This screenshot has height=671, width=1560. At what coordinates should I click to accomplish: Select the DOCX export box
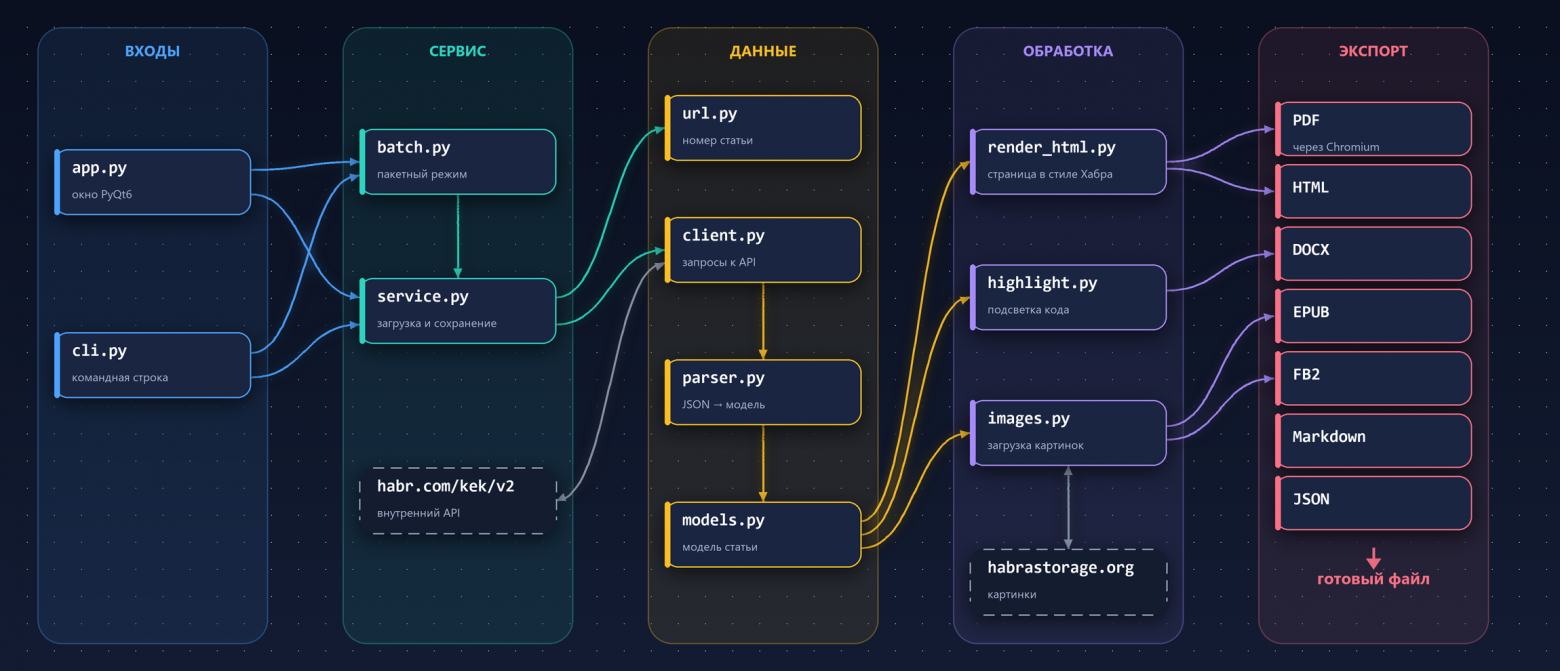[x=1374, y=253]
